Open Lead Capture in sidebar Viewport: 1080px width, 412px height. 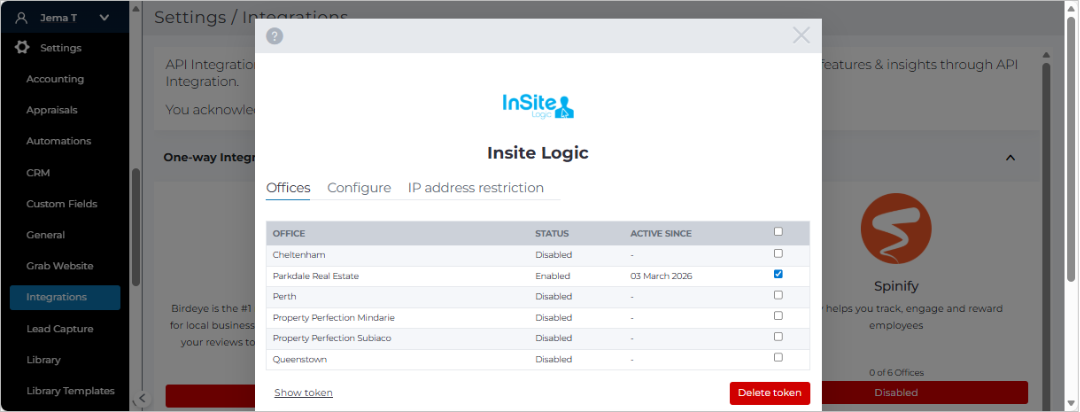pyautogui.click(x=59, y=329)
